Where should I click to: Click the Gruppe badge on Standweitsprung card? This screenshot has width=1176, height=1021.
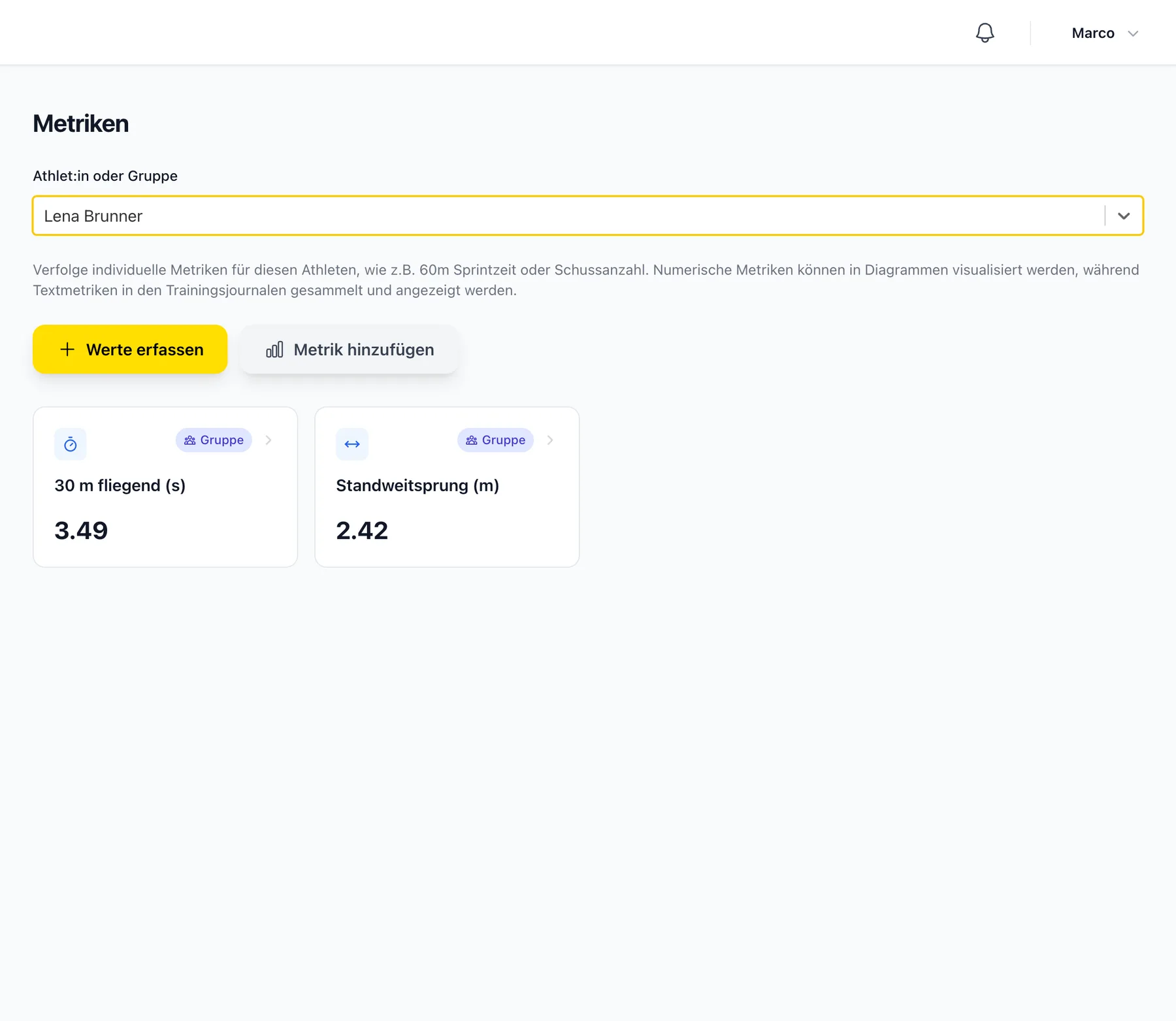click(495, 440)
